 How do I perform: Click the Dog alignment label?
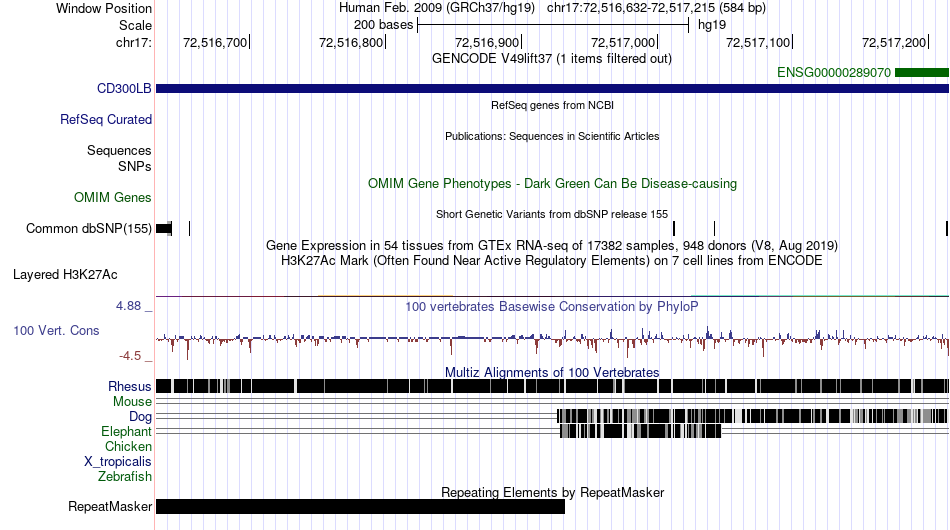(141, 416)
